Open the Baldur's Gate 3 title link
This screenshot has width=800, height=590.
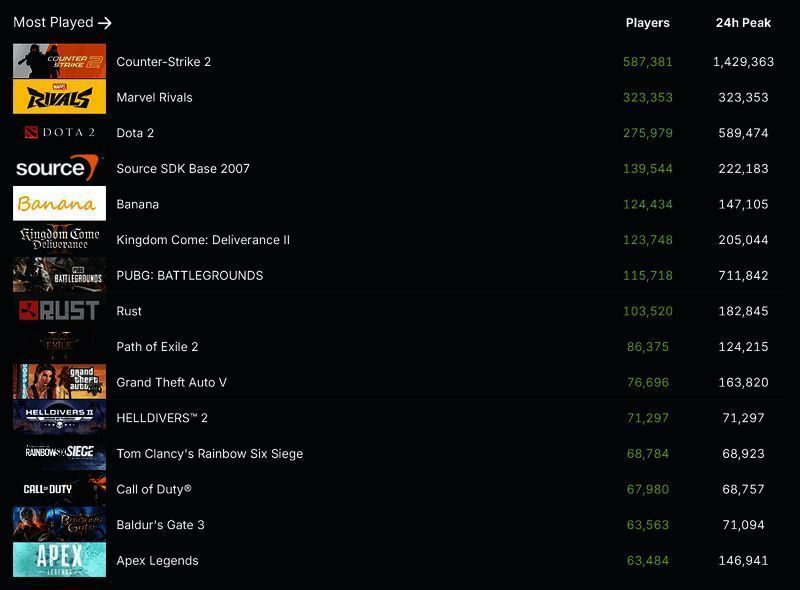tap(160, 525)
